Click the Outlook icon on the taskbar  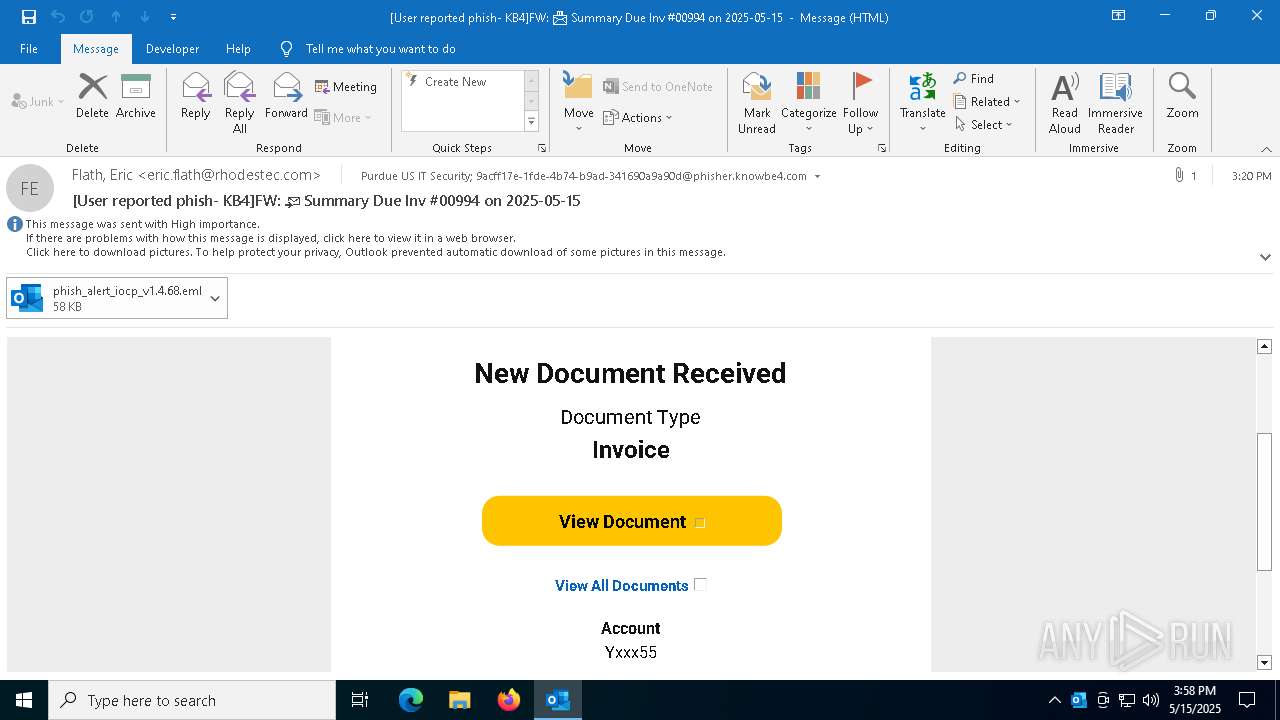558,700
